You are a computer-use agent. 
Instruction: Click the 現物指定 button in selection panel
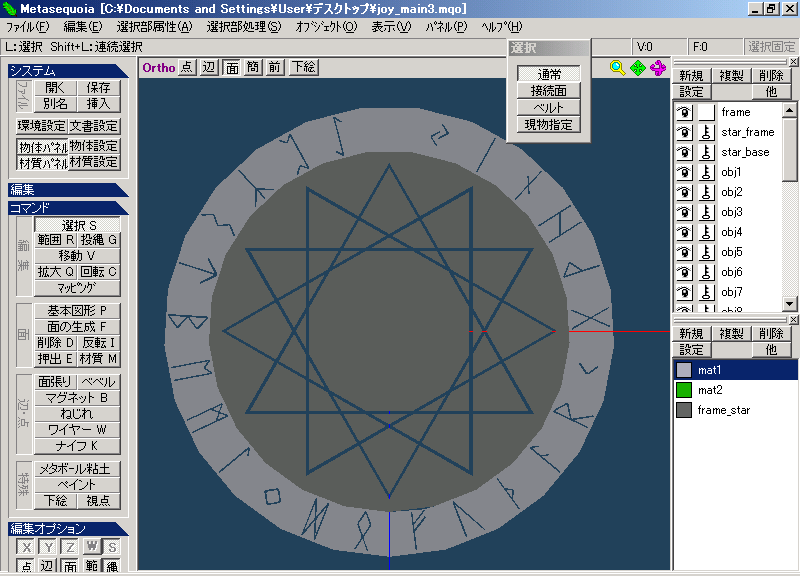tap(548, 124)
